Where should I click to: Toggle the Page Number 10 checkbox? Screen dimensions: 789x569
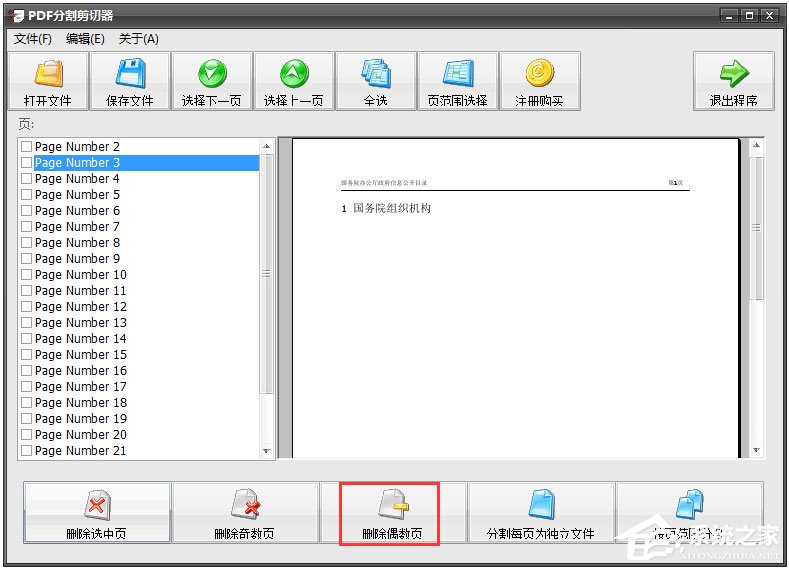pyautogui.click(x=26, y=275)
